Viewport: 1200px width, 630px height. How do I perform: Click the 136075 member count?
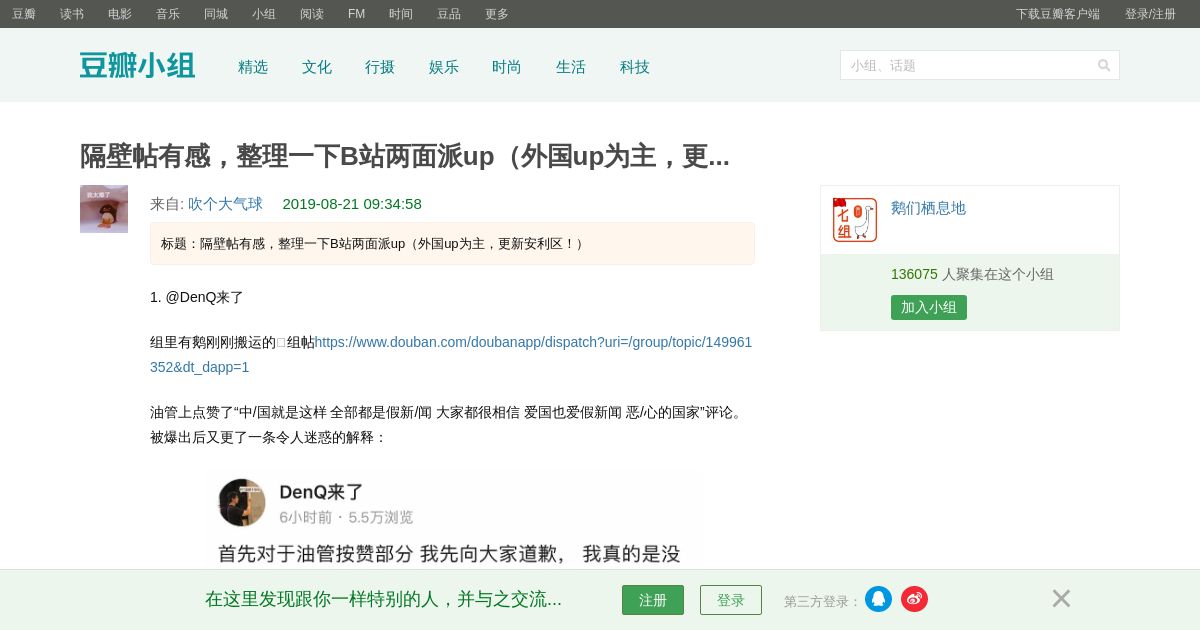(x=914, y=274)
